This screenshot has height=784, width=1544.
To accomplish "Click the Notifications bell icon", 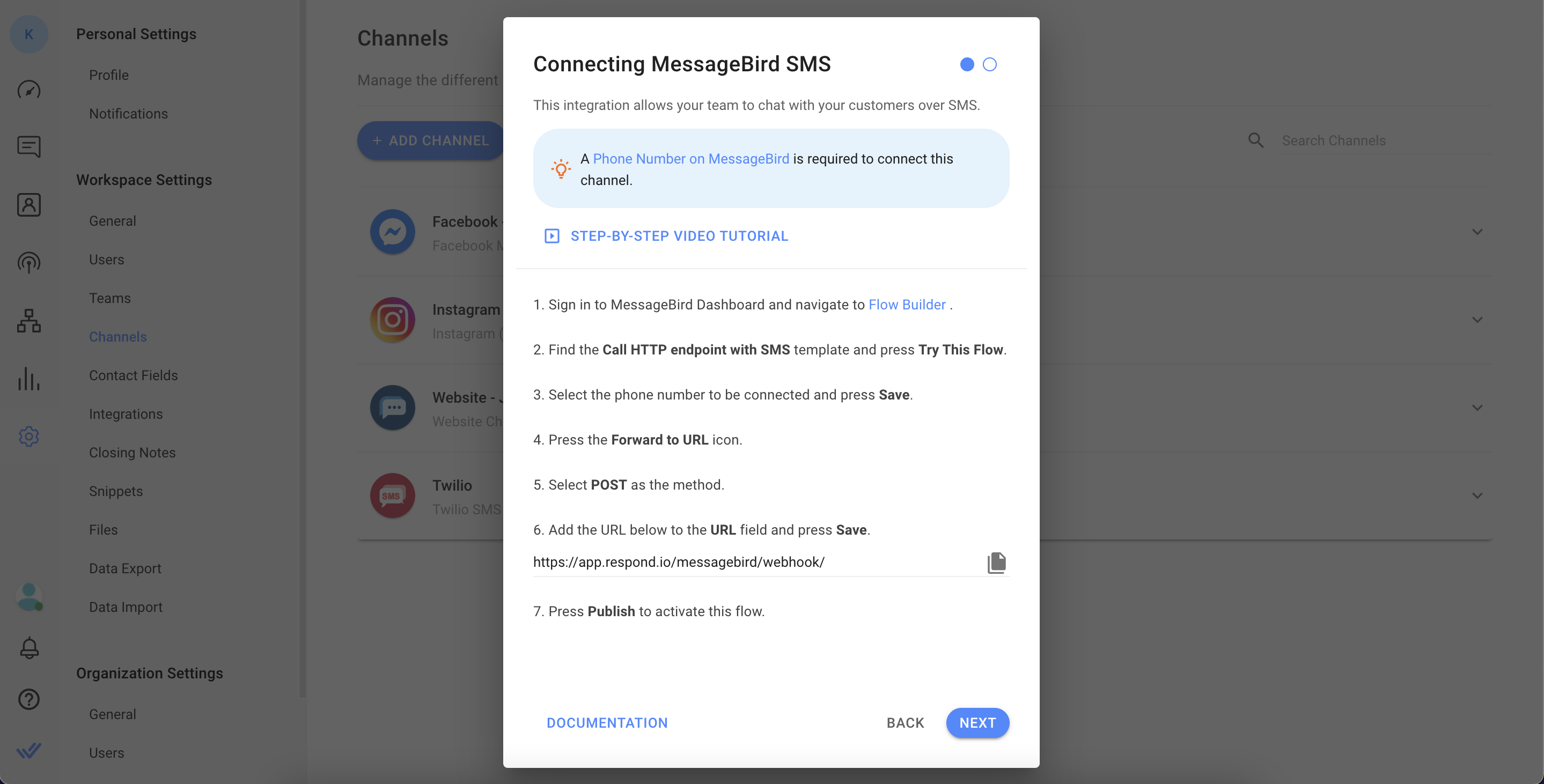I will [28, 647].
